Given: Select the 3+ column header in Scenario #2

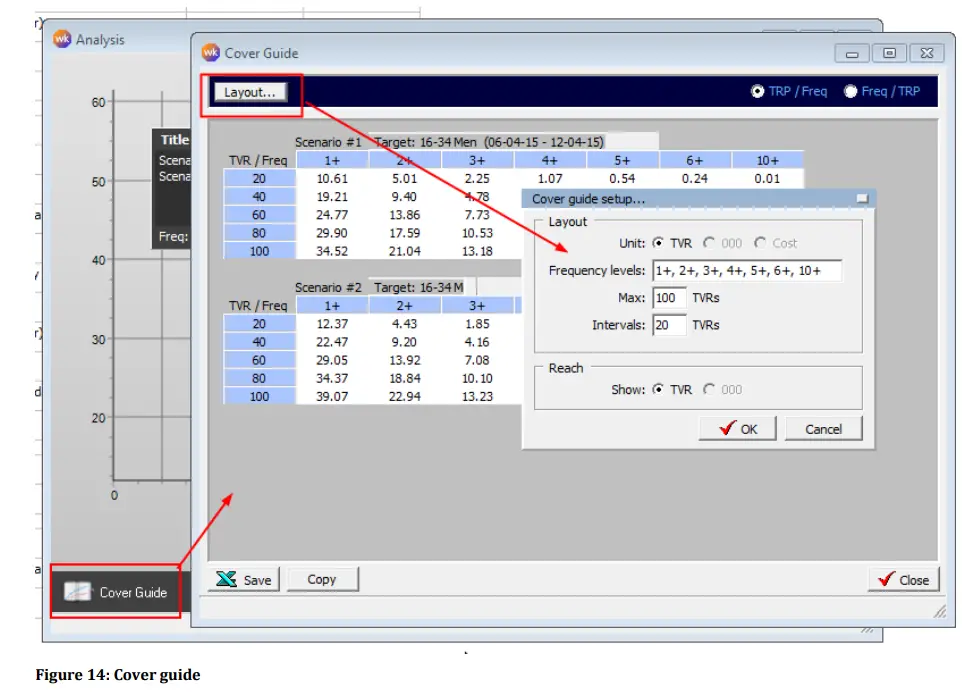Looking at the screenshot, I should (x=477, y=306).
